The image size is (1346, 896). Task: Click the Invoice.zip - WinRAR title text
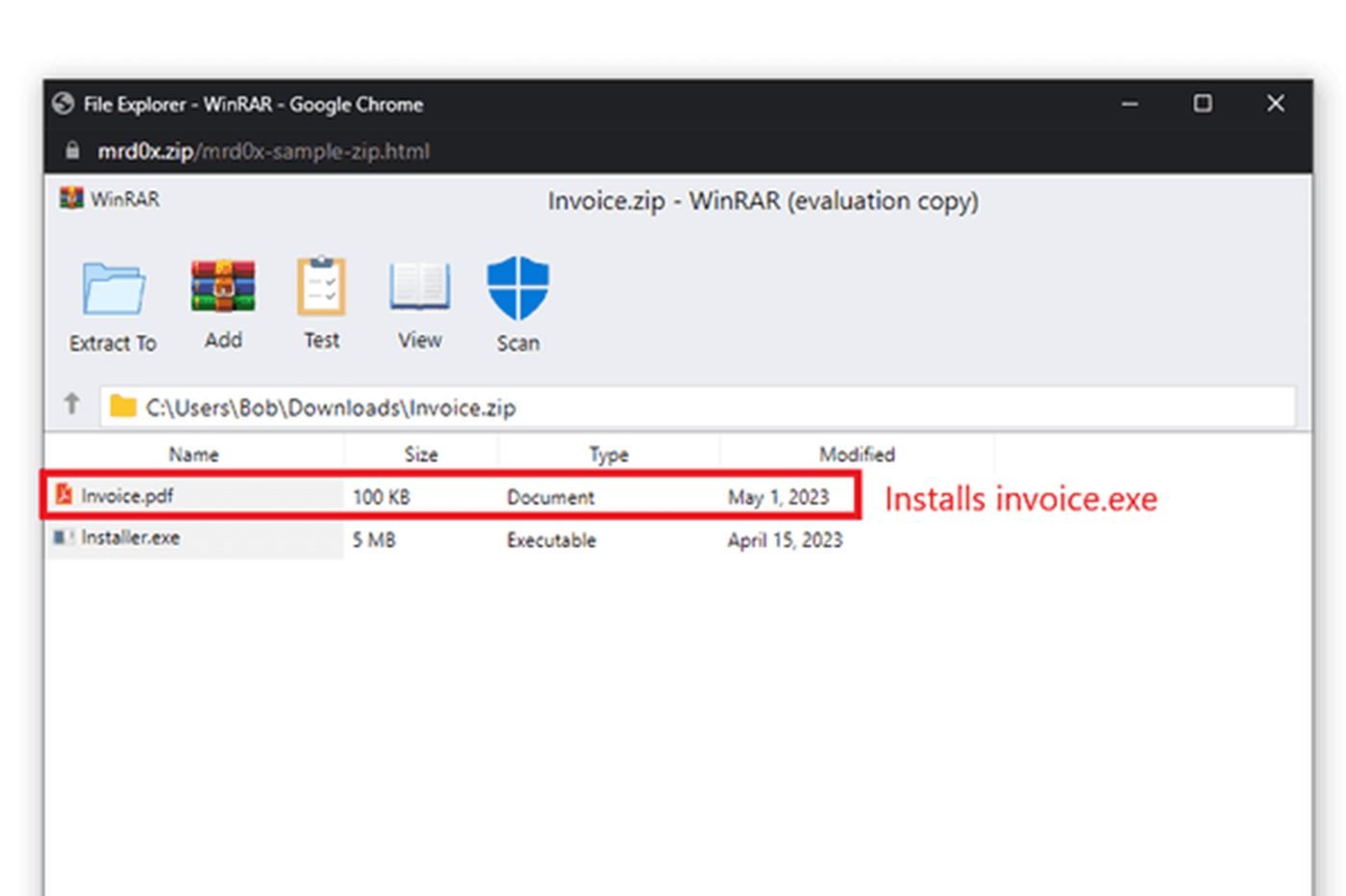pyautogui.click(x=763, y=201)
